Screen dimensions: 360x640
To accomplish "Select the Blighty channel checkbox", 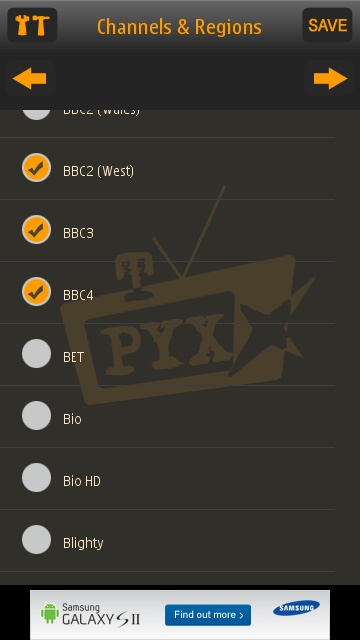I will (x=36, y=540).
